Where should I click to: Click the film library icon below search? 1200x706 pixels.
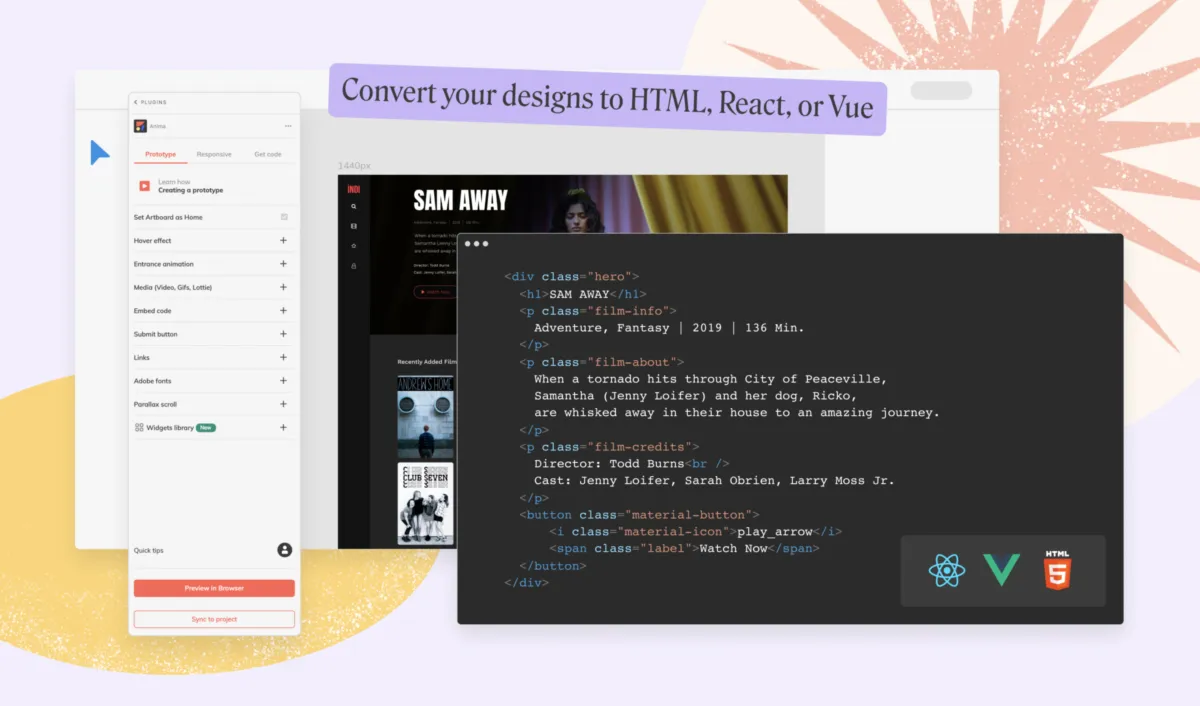[x=353, y=226]
